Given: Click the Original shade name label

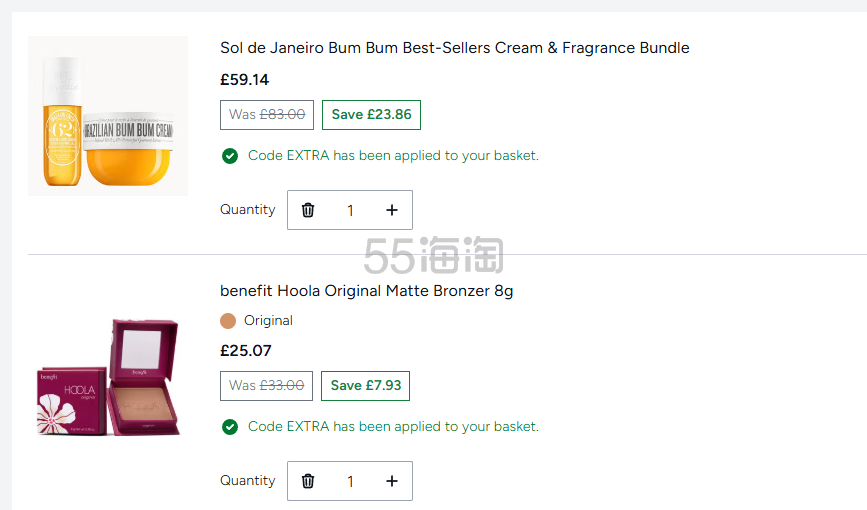Looking at the screenshot, I should pyautogui.click(x=268, y=321).
